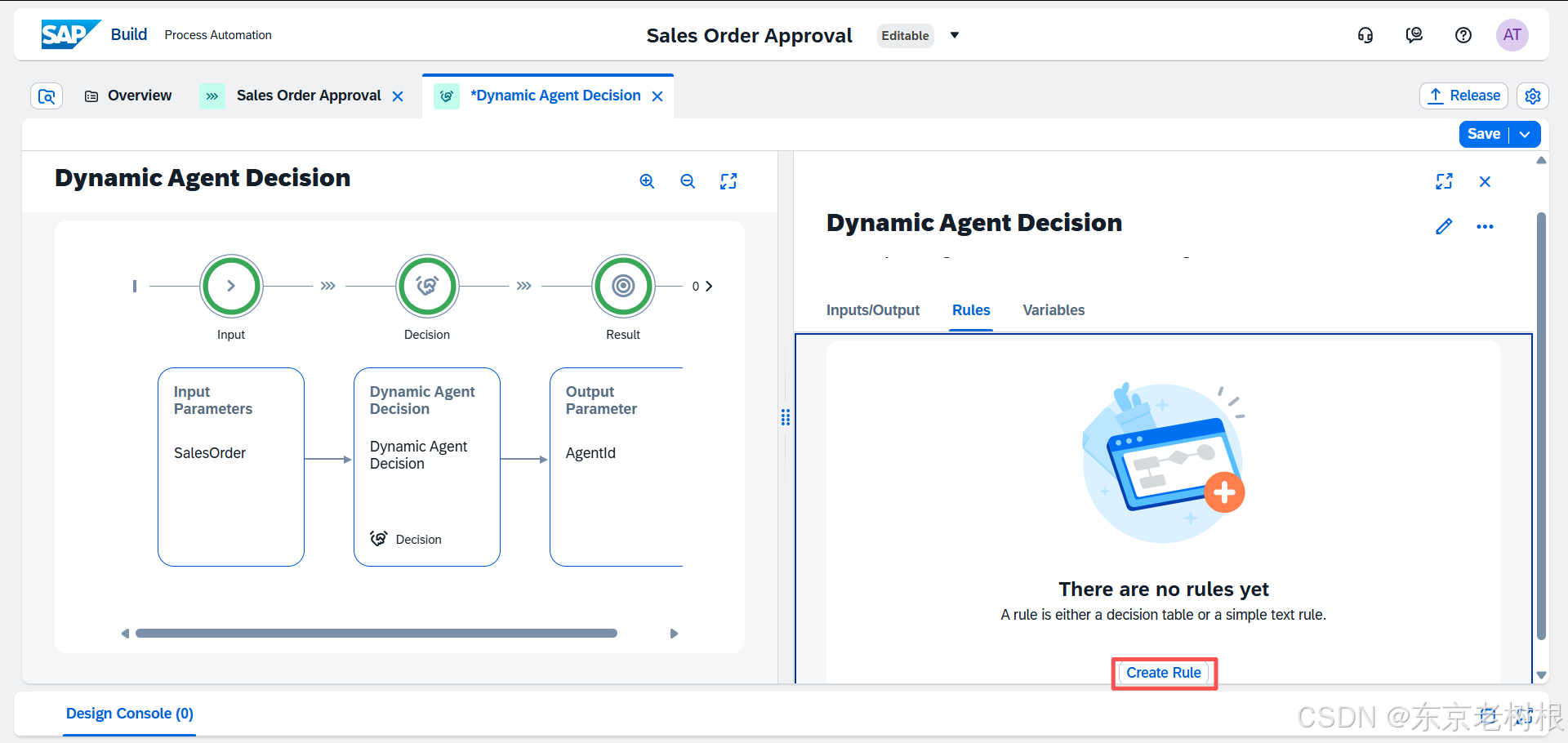Select the Result step circle

pyautogui.click(x=623, y=286)
